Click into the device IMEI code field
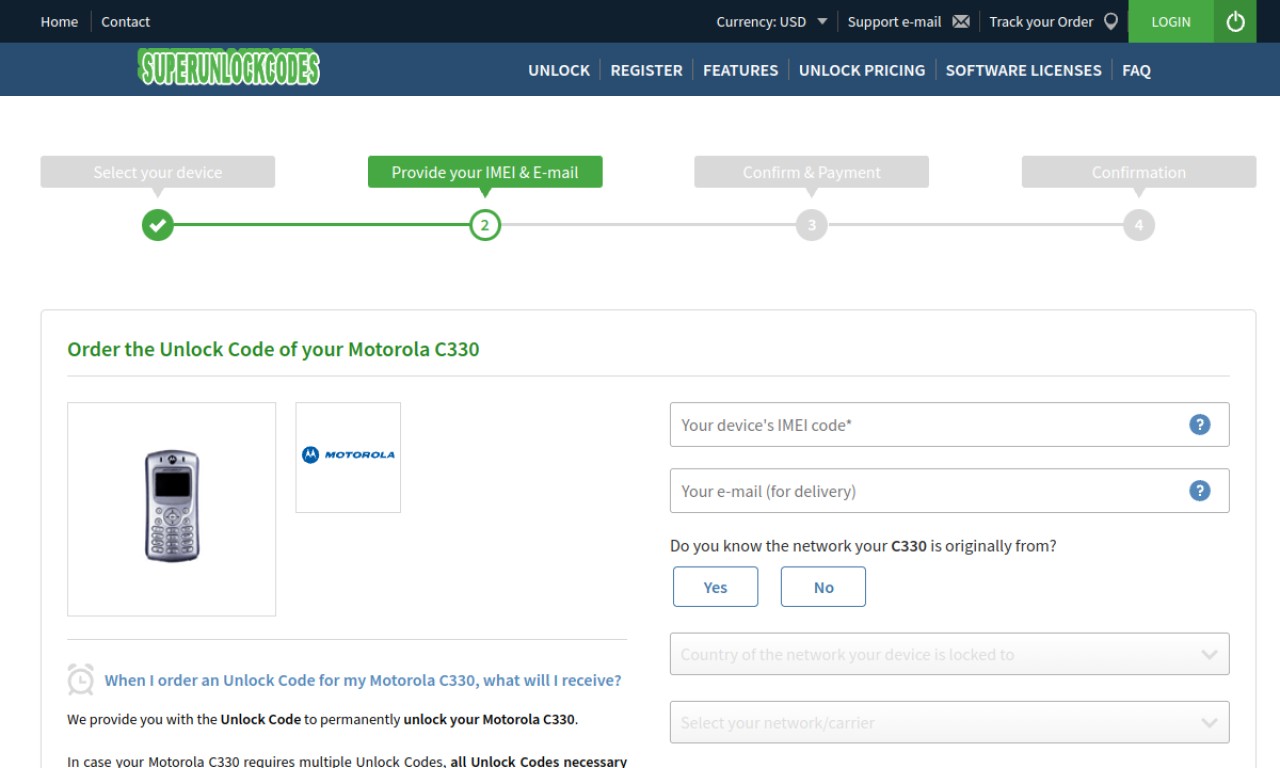The width and height of the screenshot is (1280, 768). click(949, 424)
